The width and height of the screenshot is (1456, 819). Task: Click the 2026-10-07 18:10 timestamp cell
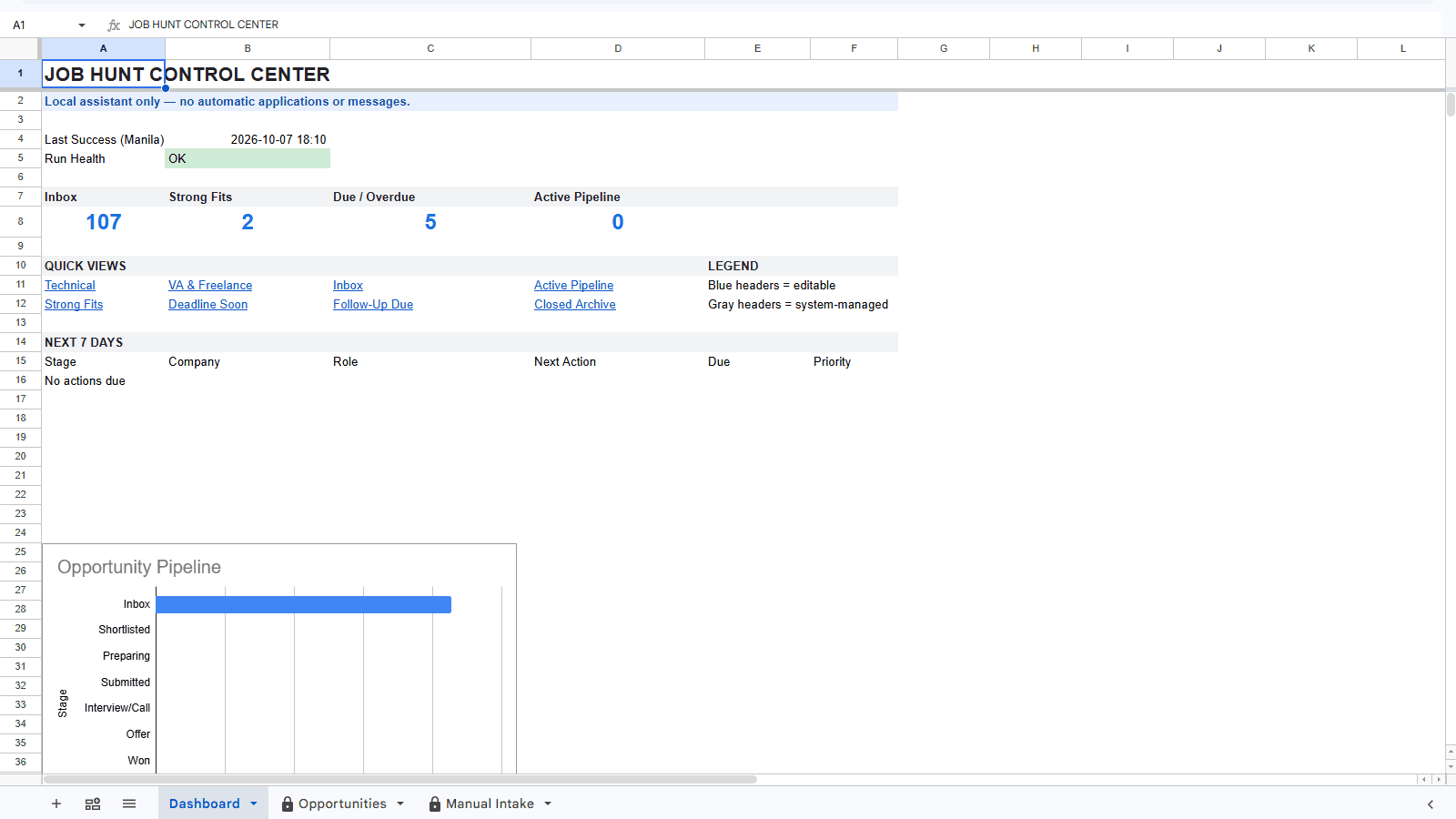pos(248,139)
